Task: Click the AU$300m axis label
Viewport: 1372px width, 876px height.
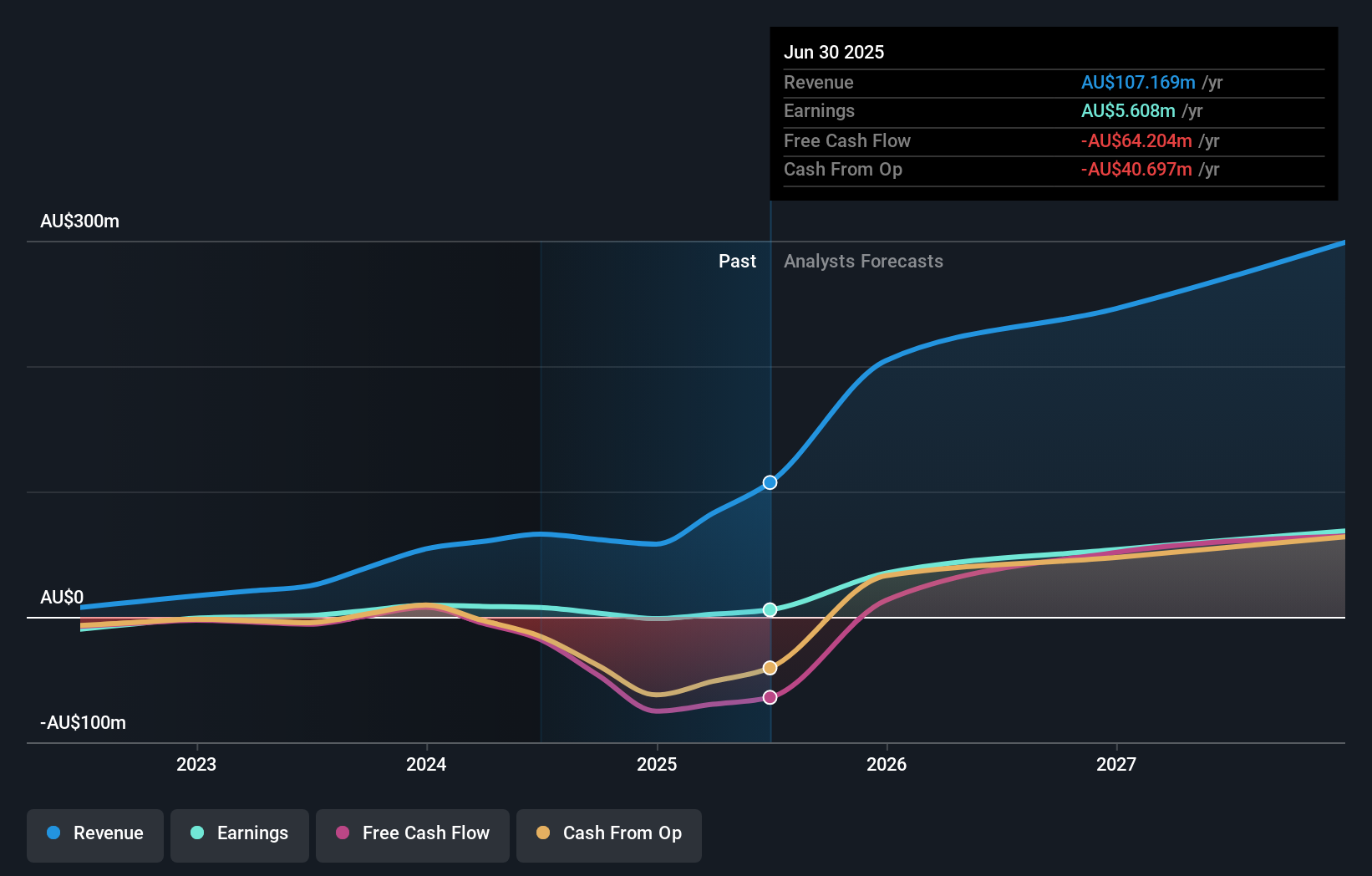Action: click(79, 221)
